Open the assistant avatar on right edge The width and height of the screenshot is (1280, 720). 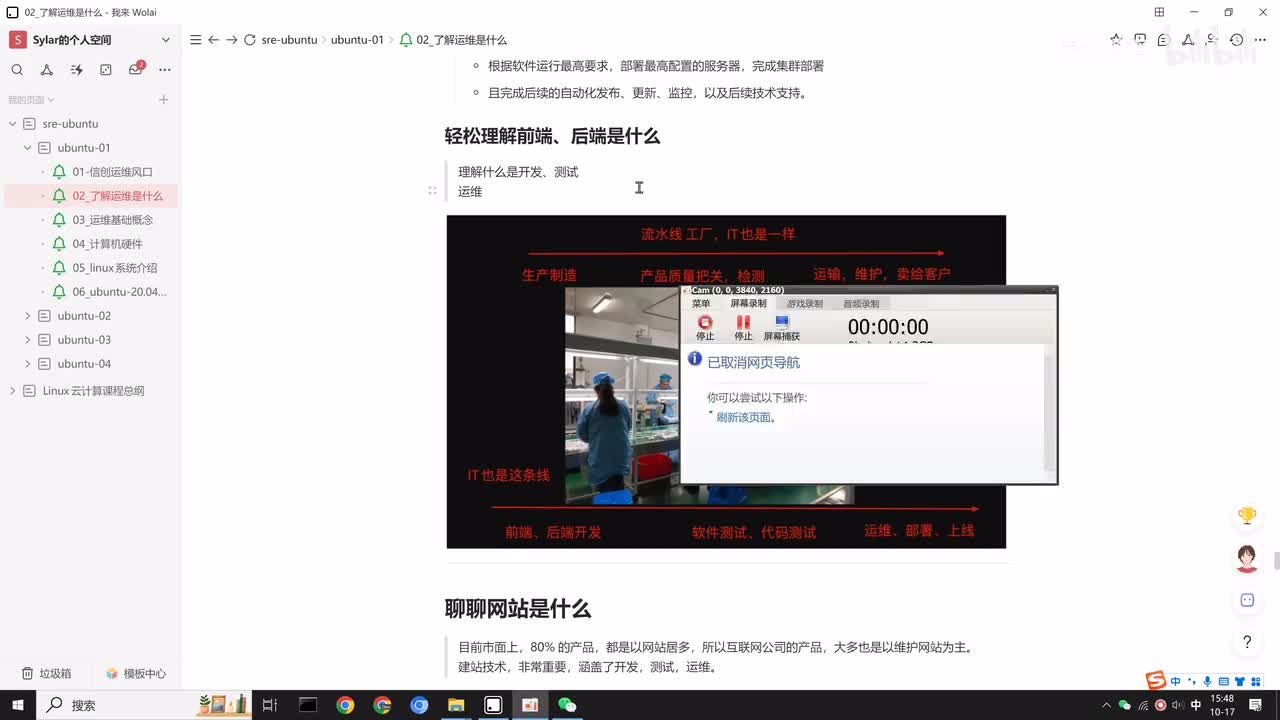pyautogui.click(x=1247, y=558)
